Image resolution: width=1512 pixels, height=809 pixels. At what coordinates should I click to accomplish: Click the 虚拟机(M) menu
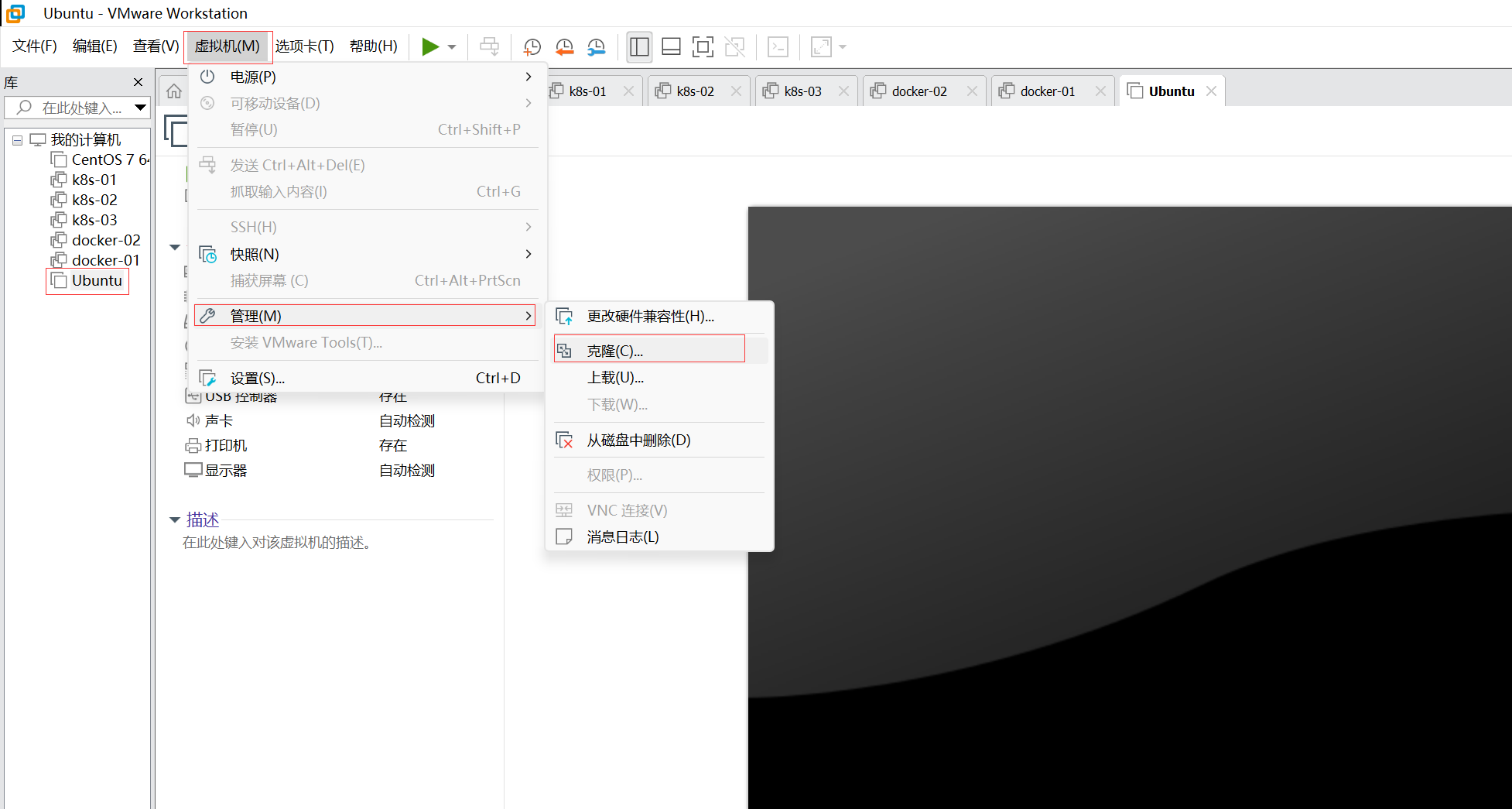(227, 46)
